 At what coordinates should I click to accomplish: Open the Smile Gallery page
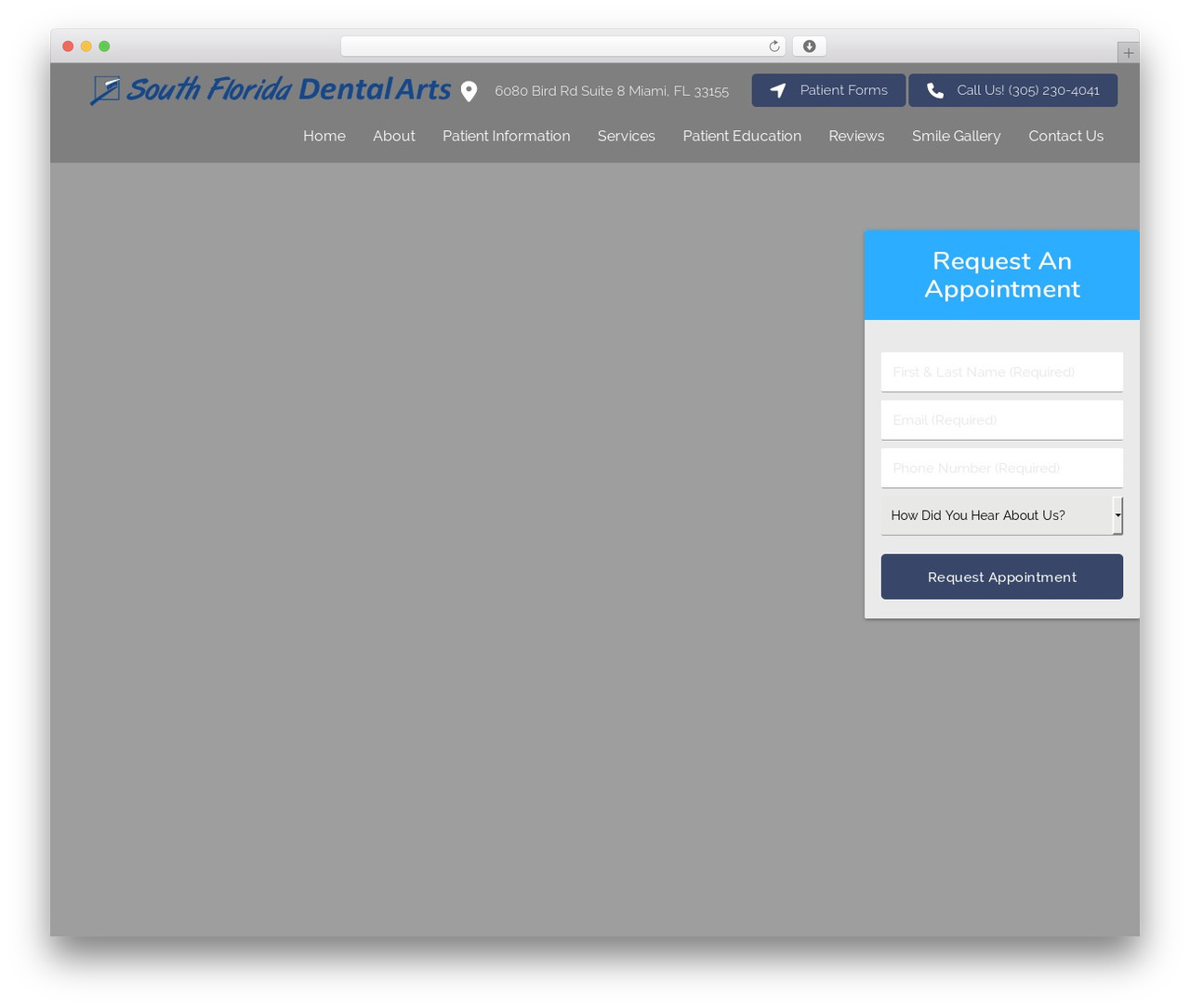(957, 136)
